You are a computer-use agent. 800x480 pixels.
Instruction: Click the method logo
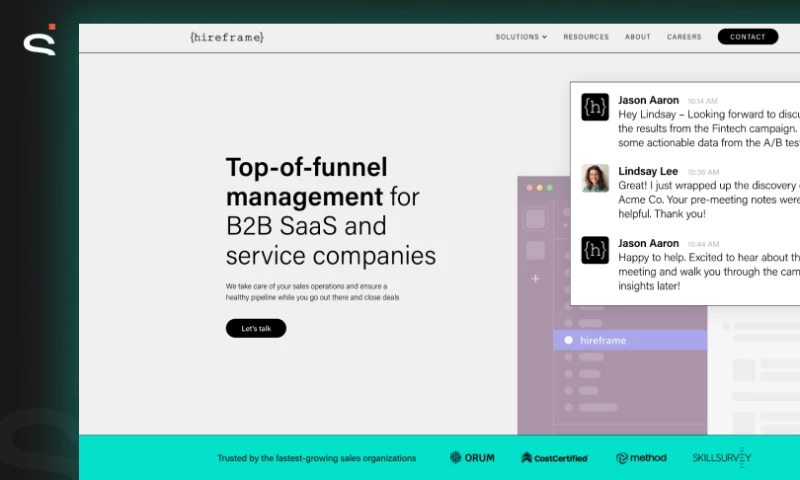(x=641, y=458)
